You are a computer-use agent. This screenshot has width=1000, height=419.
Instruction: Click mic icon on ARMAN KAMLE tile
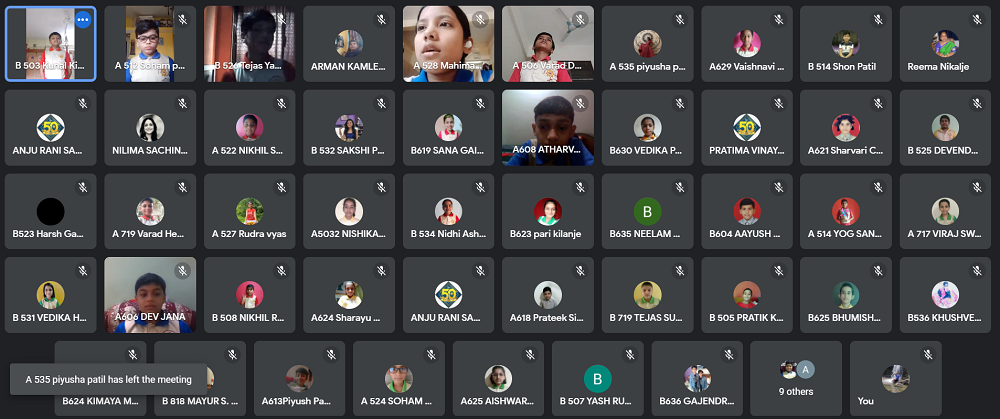click(381, 20)
